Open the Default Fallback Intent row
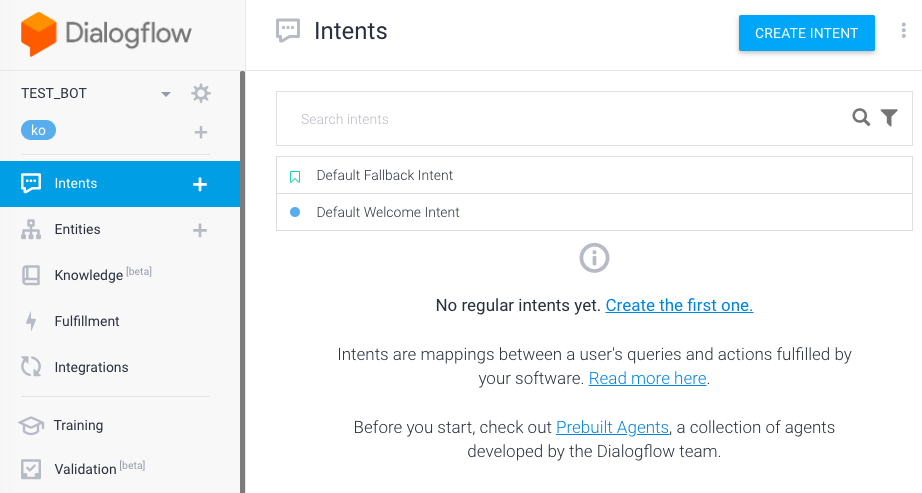This screenshot has width=922, height=493. (x=594, y=175)
